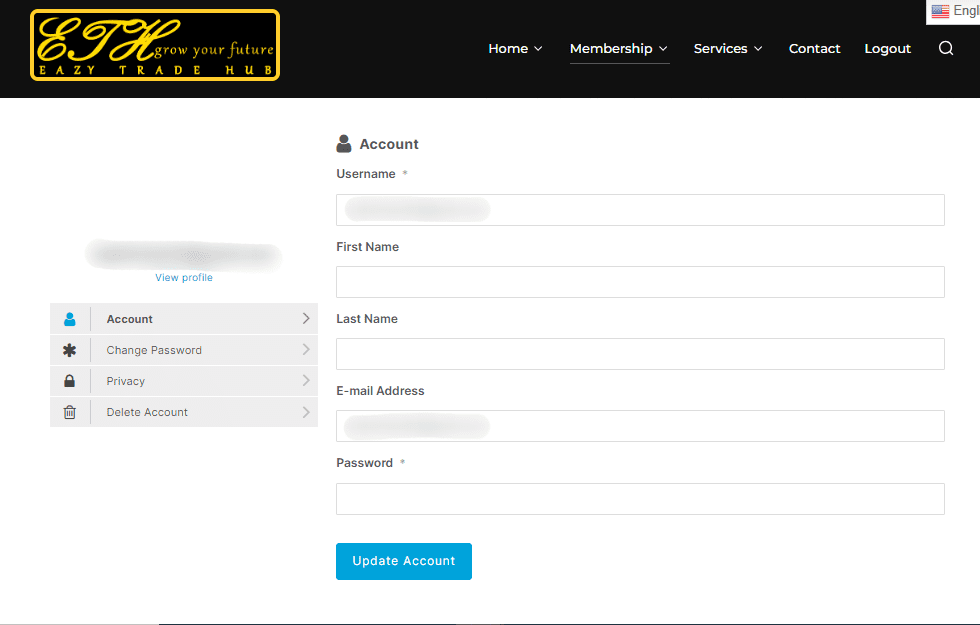Image resolution: width=980 pixels, height=625 pixels.
Task: Click the asterisk Change Password icon
Action: coord(70,350)
